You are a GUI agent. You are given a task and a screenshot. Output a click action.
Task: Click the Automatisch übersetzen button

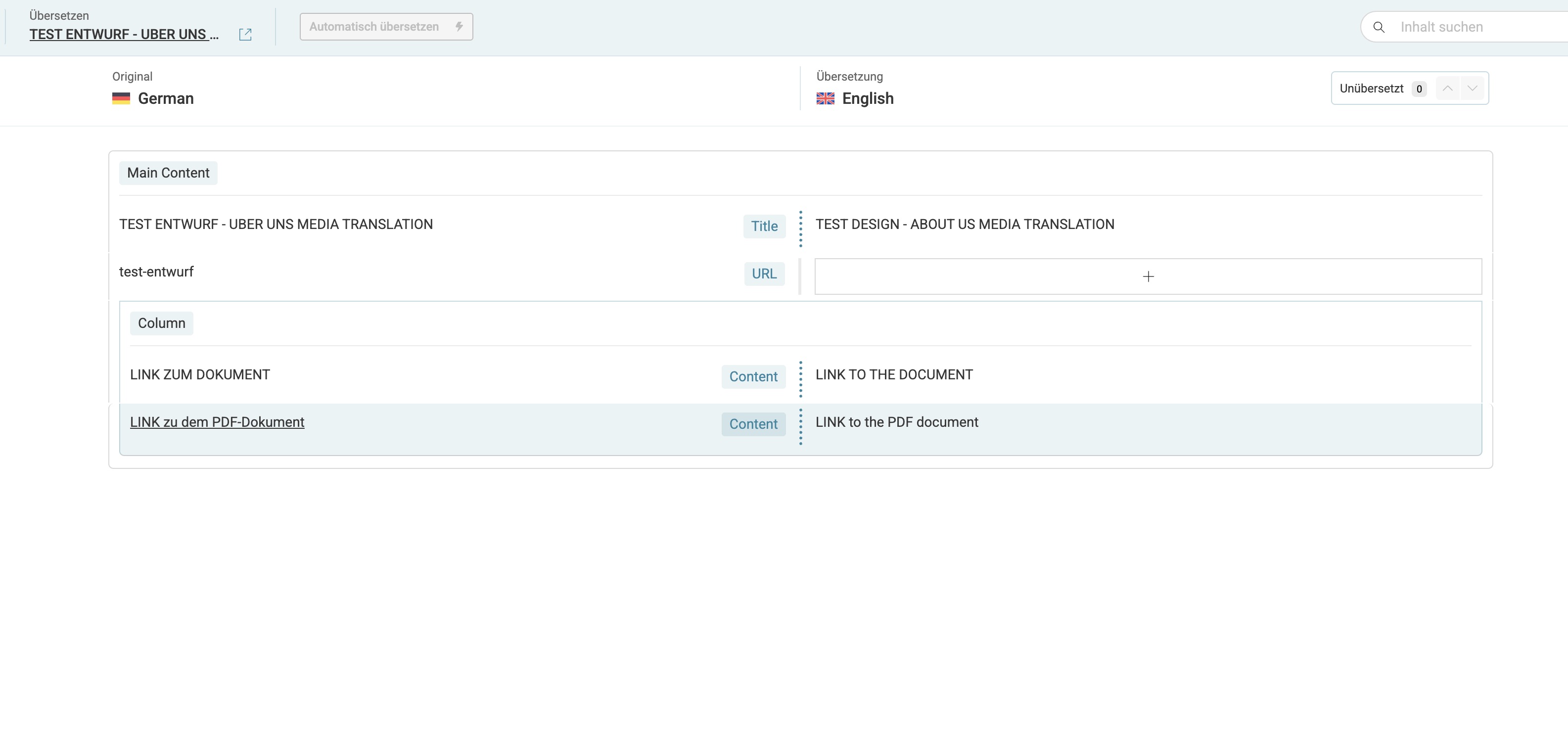coord(386,27)
